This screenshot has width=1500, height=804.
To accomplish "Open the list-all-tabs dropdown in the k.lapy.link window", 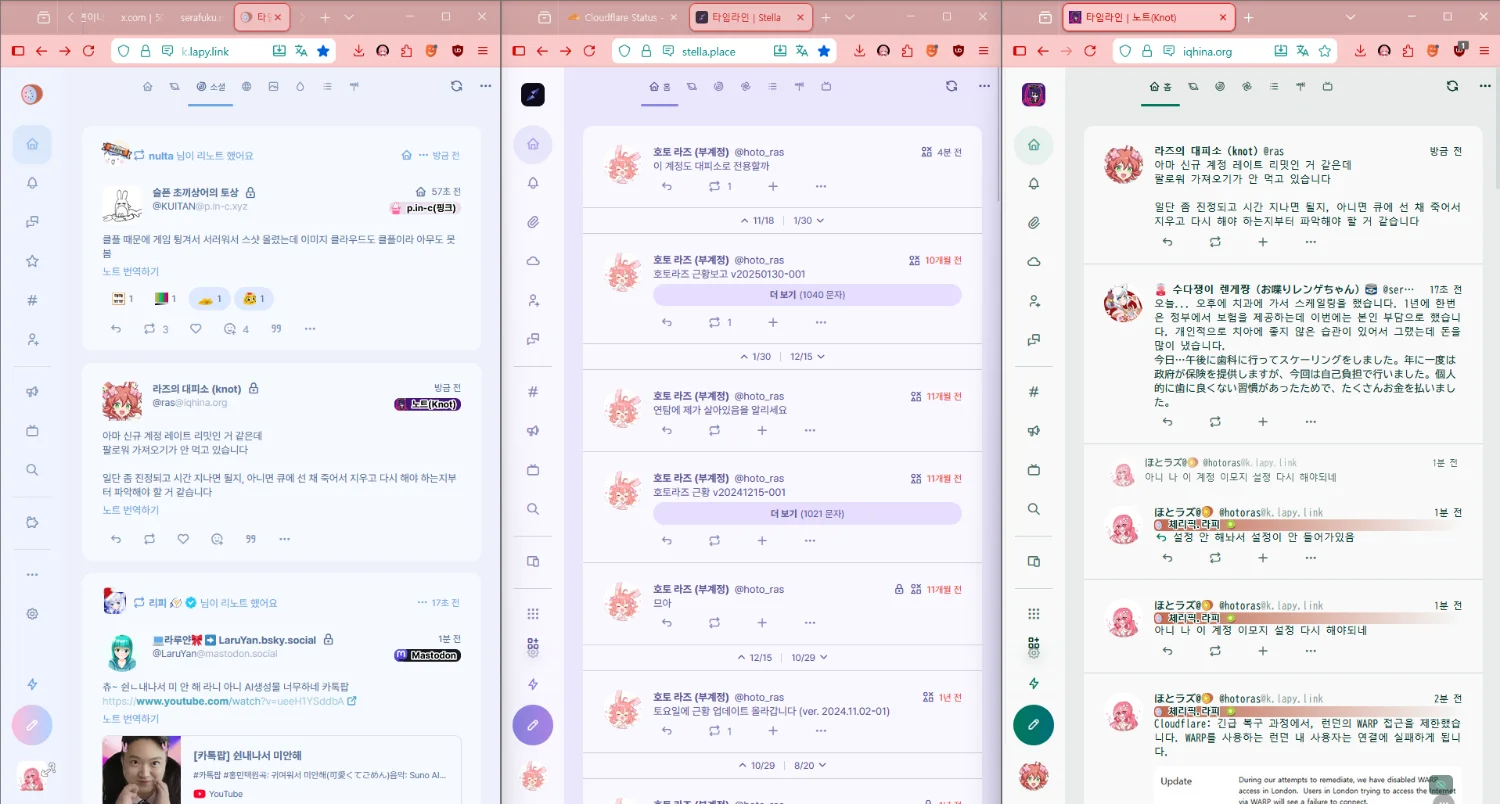I will (x=349, y=18).
